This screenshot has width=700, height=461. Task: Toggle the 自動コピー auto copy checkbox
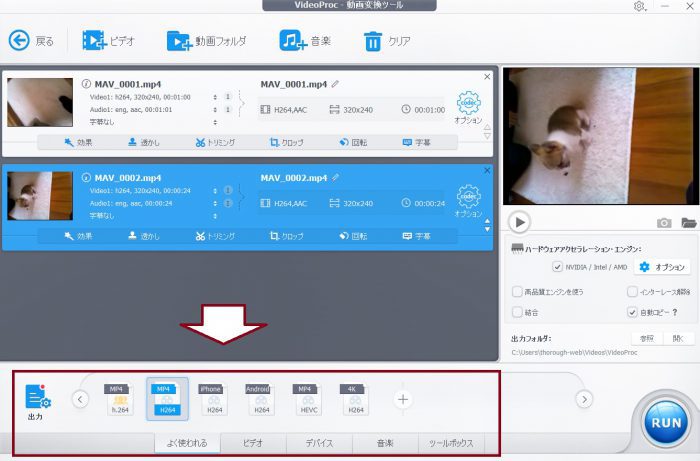click(632, 312)
